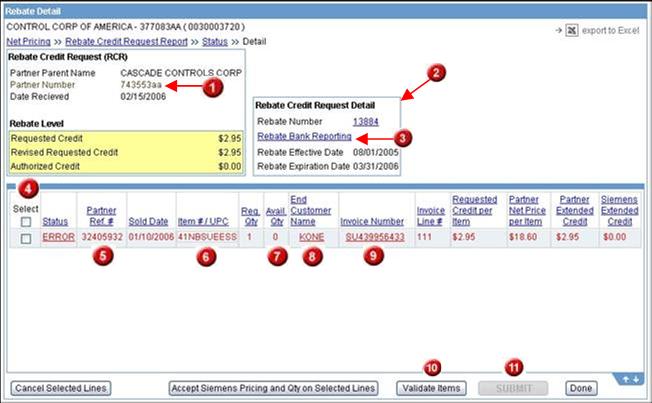Open the KONE end customer link
652x403 pixels.
coord(311,237)
